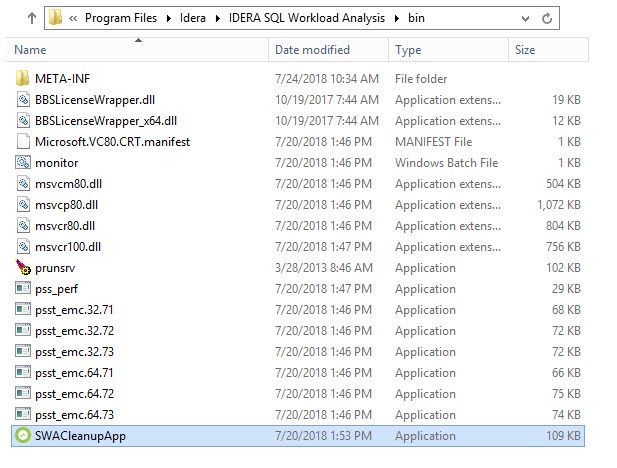Click msvcp80.dll file name
The width and height of the screenshot is (617, 468).
67,205
